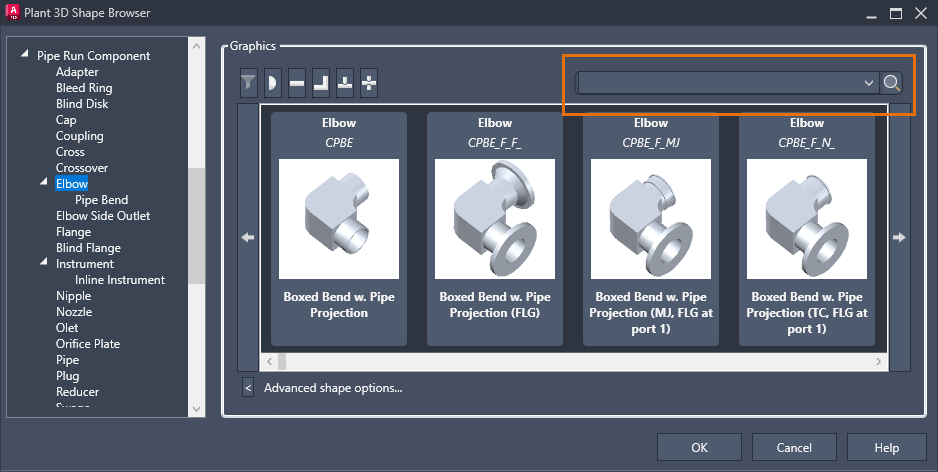Toggle the half-circle end type filter
The height and width of the screenshot is (472, 938).
[x=272, y=83]
